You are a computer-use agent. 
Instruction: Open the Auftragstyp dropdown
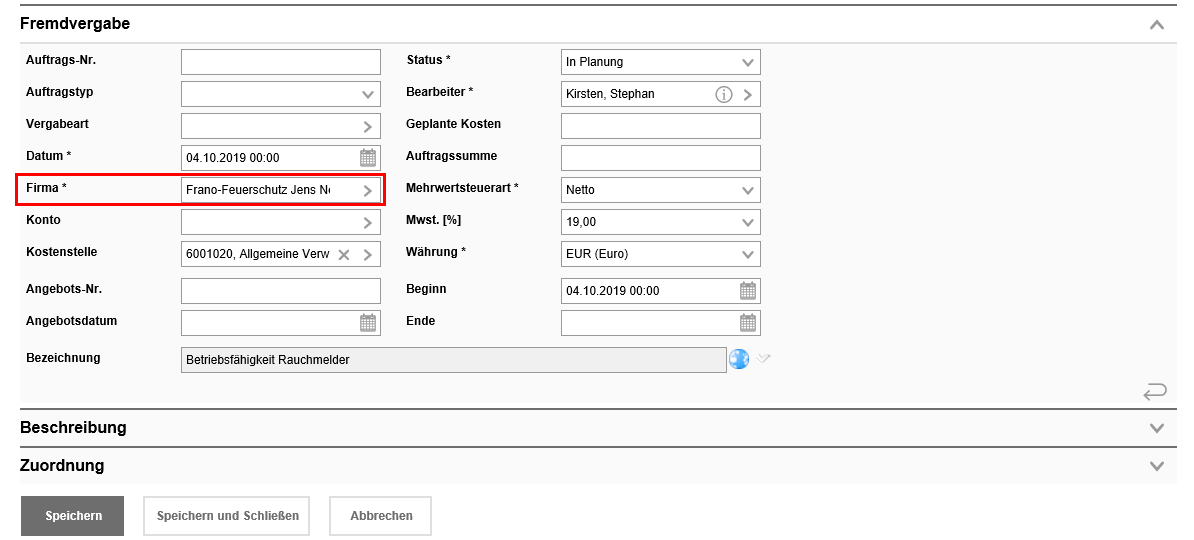[x=368, y=95]
